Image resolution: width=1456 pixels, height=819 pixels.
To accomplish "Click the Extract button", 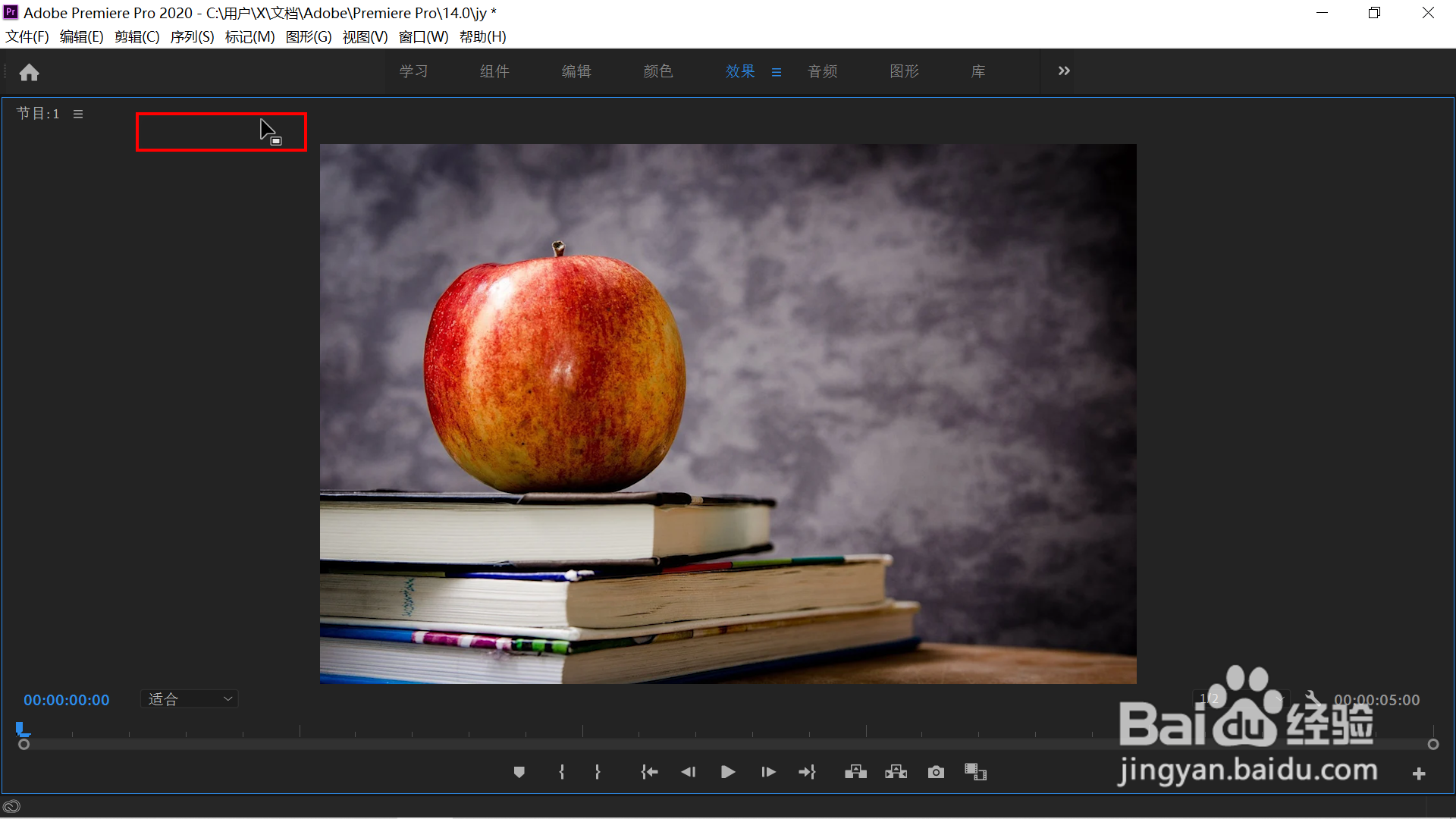I will (x=896, y=772).
